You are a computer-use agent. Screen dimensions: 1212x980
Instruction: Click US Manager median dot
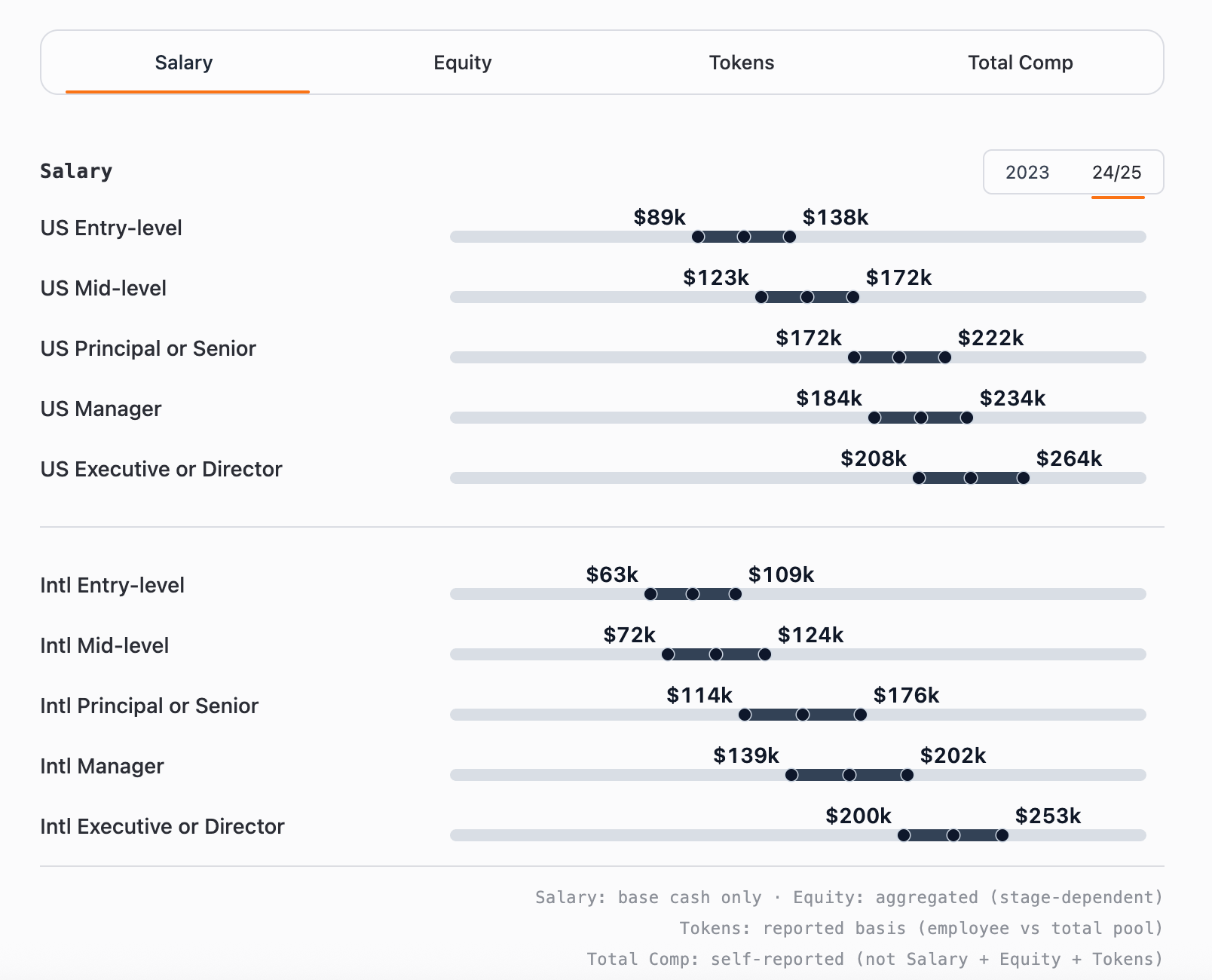tap(920, 418)
